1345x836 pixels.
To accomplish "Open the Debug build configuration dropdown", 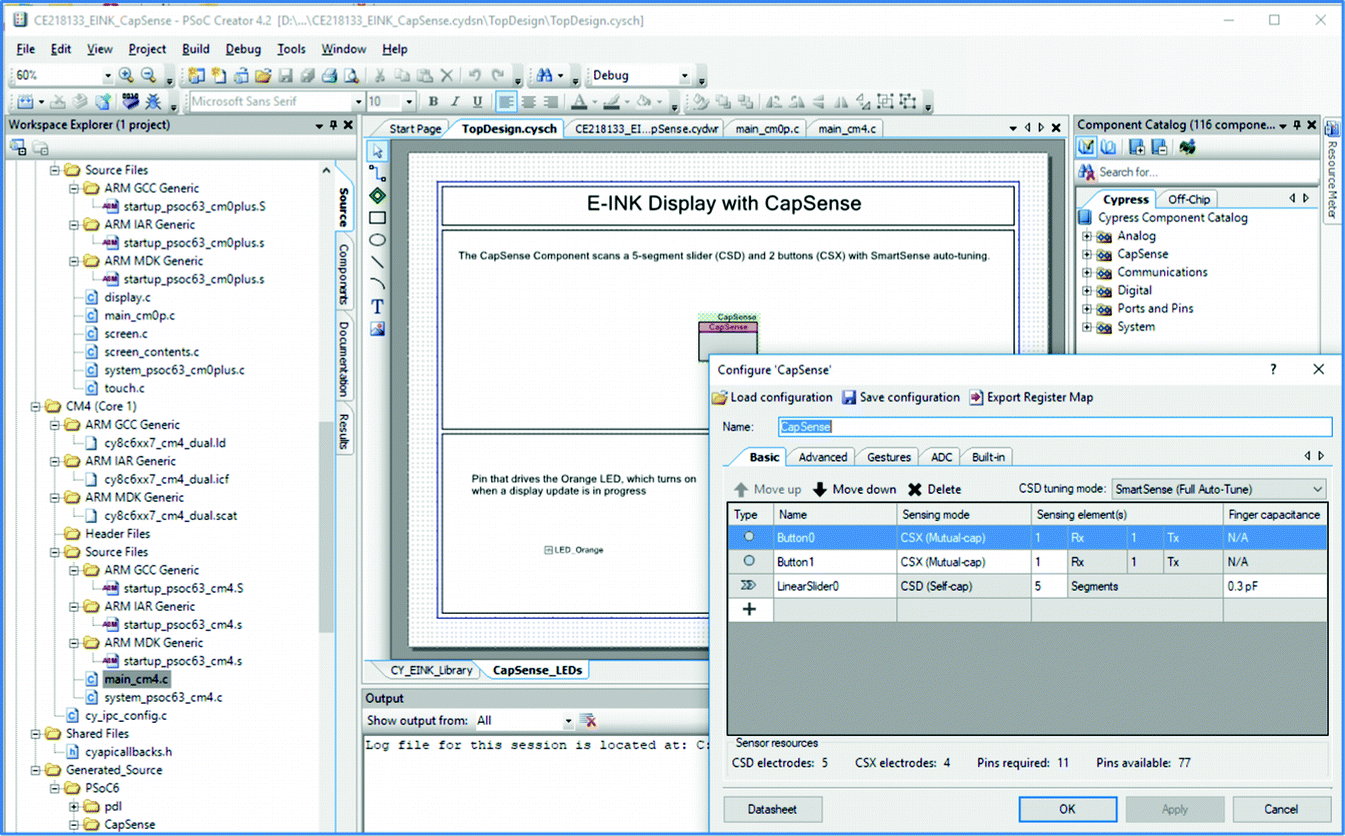I will point(684,76).
